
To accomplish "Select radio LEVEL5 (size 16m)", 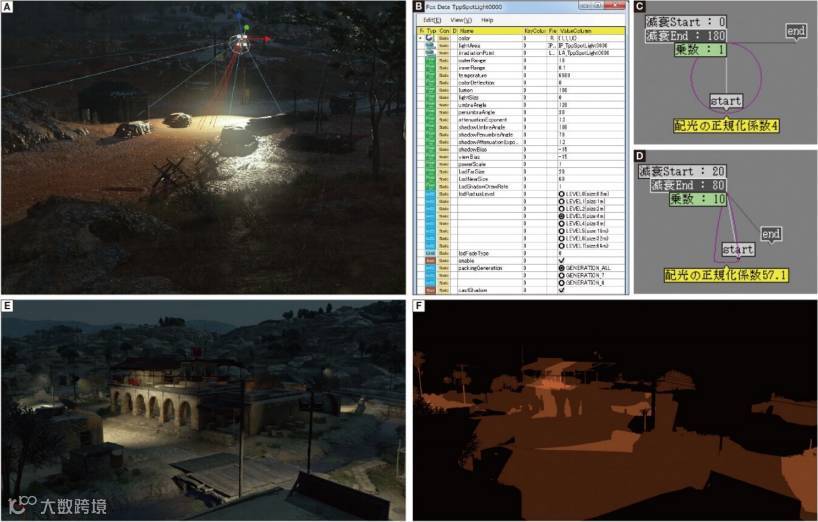I will [561, 230].
